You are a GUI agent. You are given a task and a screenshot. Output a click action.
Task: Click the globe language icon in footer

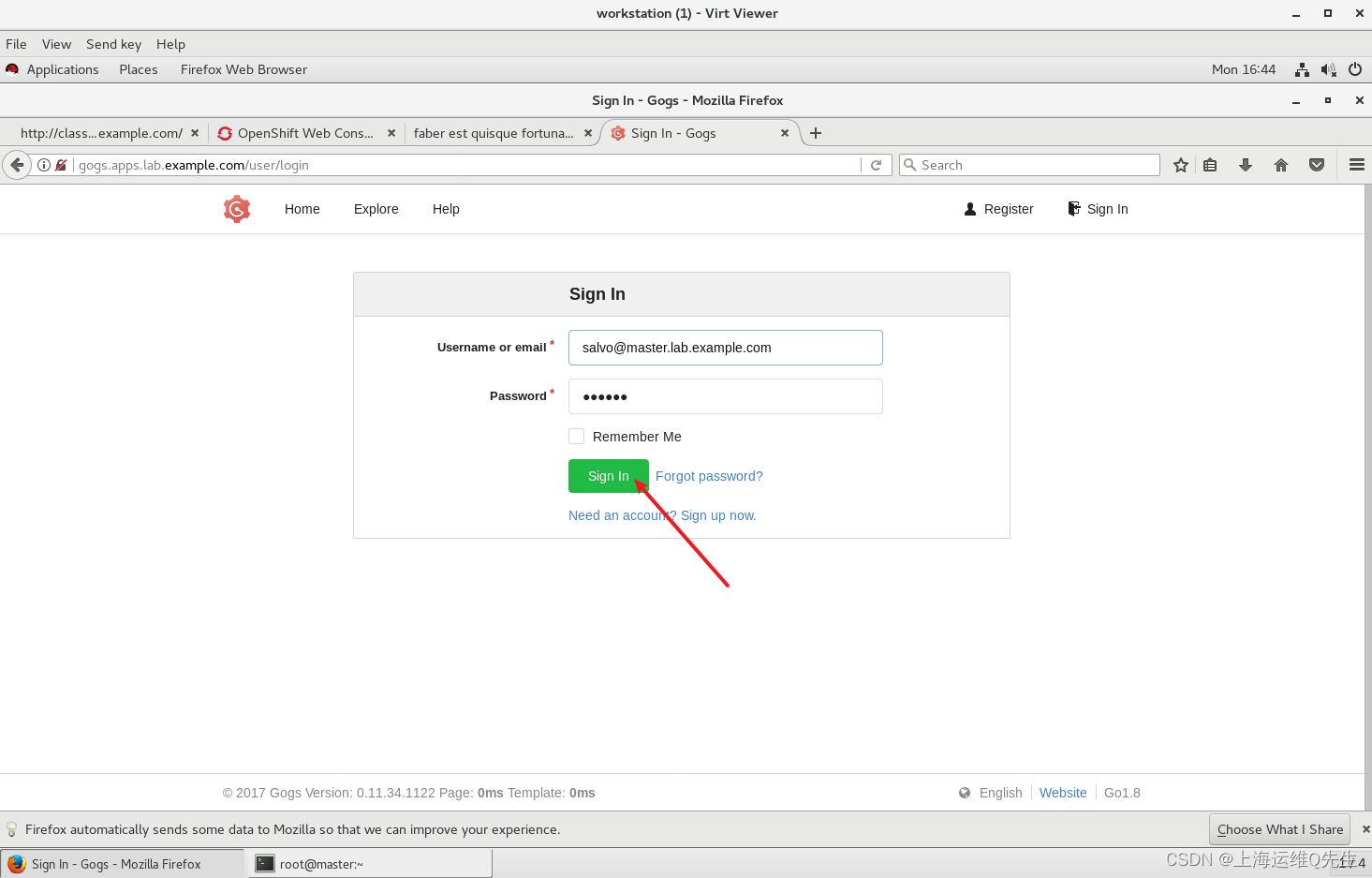[x=965, y=793]
